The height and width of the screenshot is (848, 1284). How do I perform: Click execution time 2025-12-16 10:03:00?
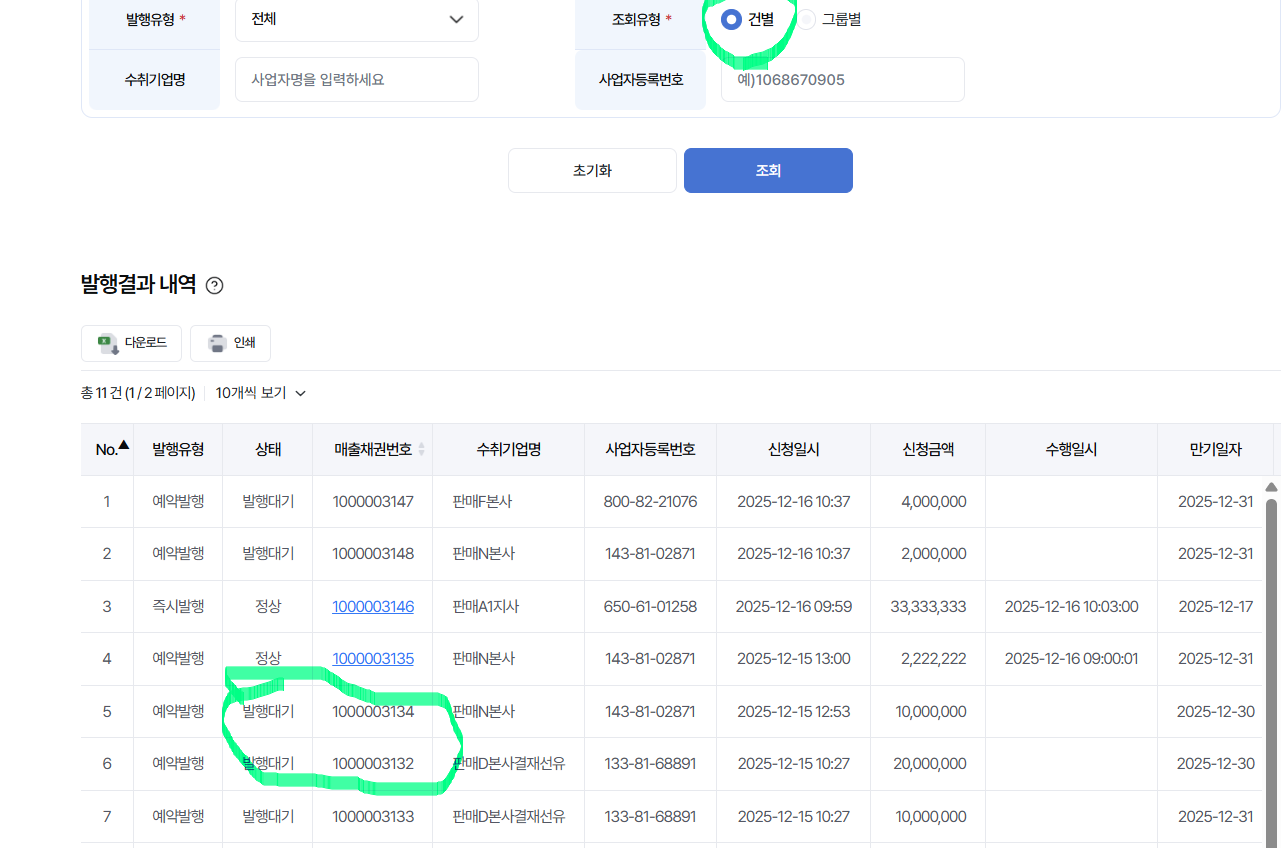[1071, 606]
